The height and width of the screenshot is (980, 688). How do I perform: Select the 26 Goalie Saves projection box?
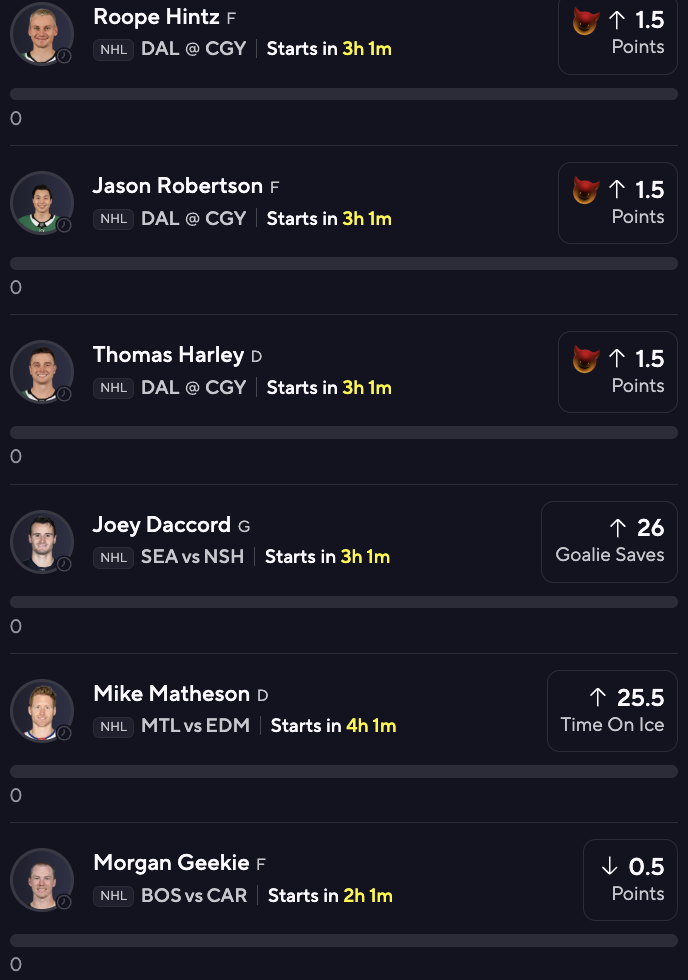click(609, 542)
